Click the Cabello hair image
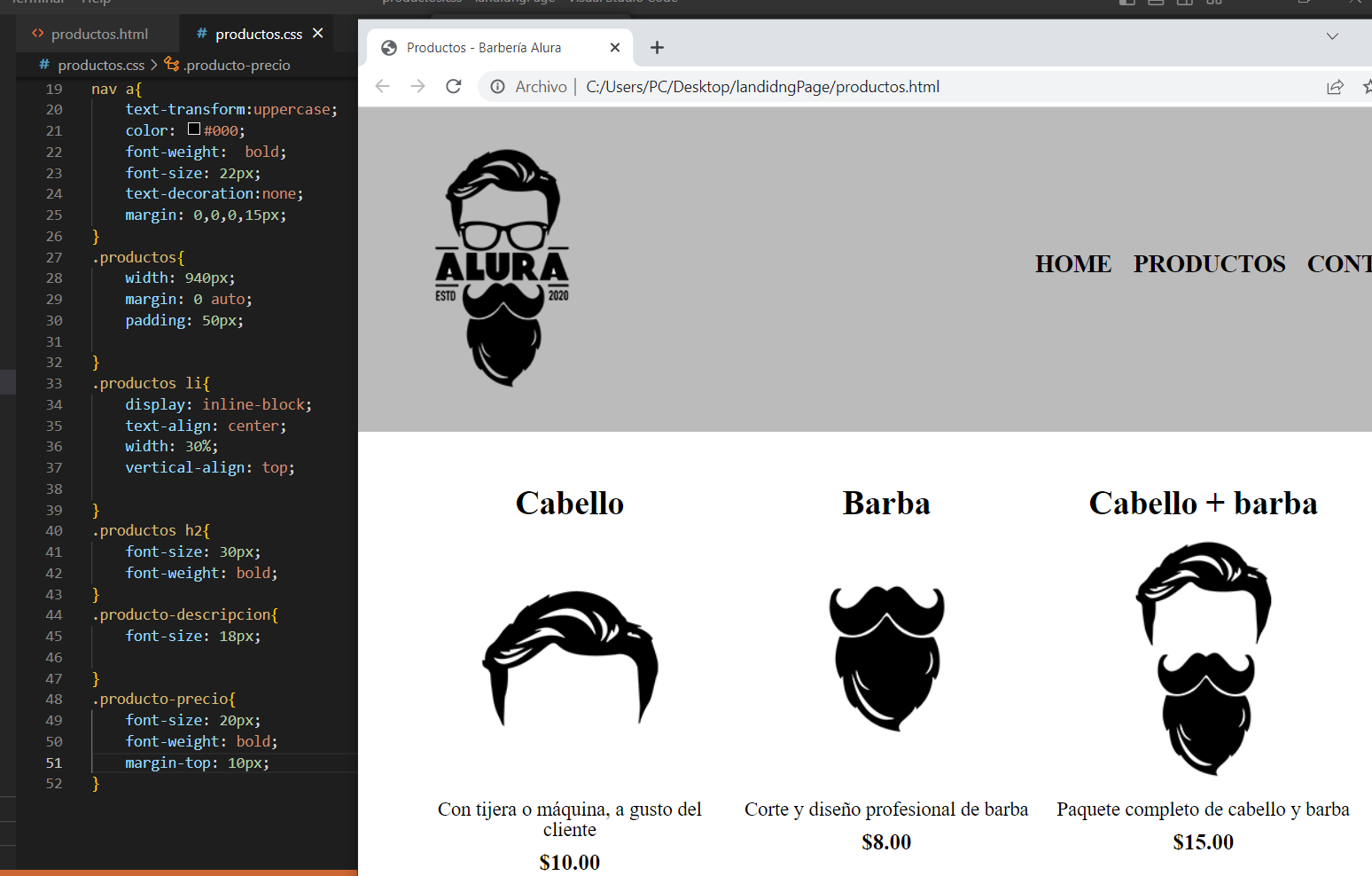Image resolution: width=1372 pixels, height=876 pixels. (570, 659)
